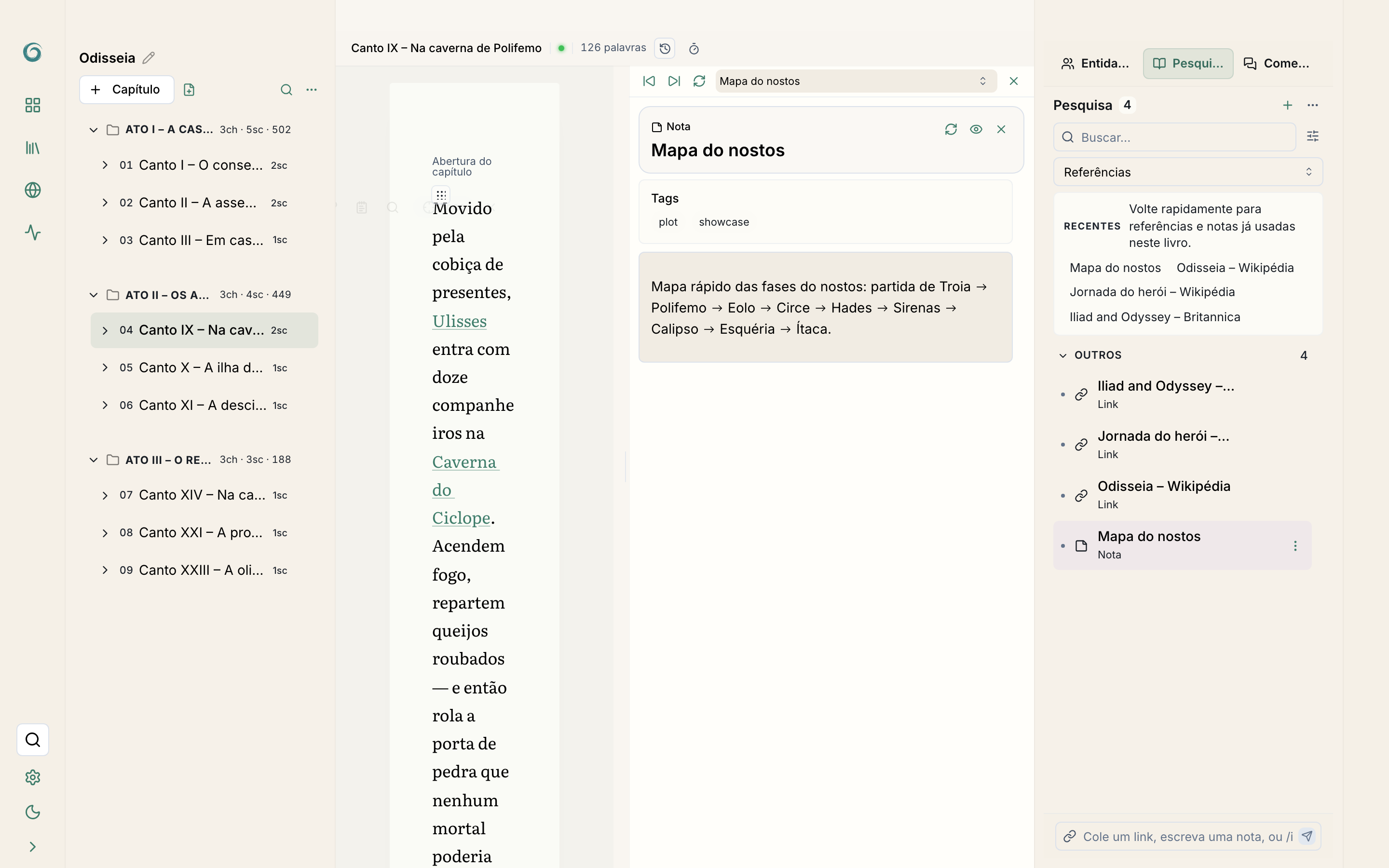This screenshot has height=868, width=1389.
Task: Click the Ulisses entity link
Action: [459, 321]
